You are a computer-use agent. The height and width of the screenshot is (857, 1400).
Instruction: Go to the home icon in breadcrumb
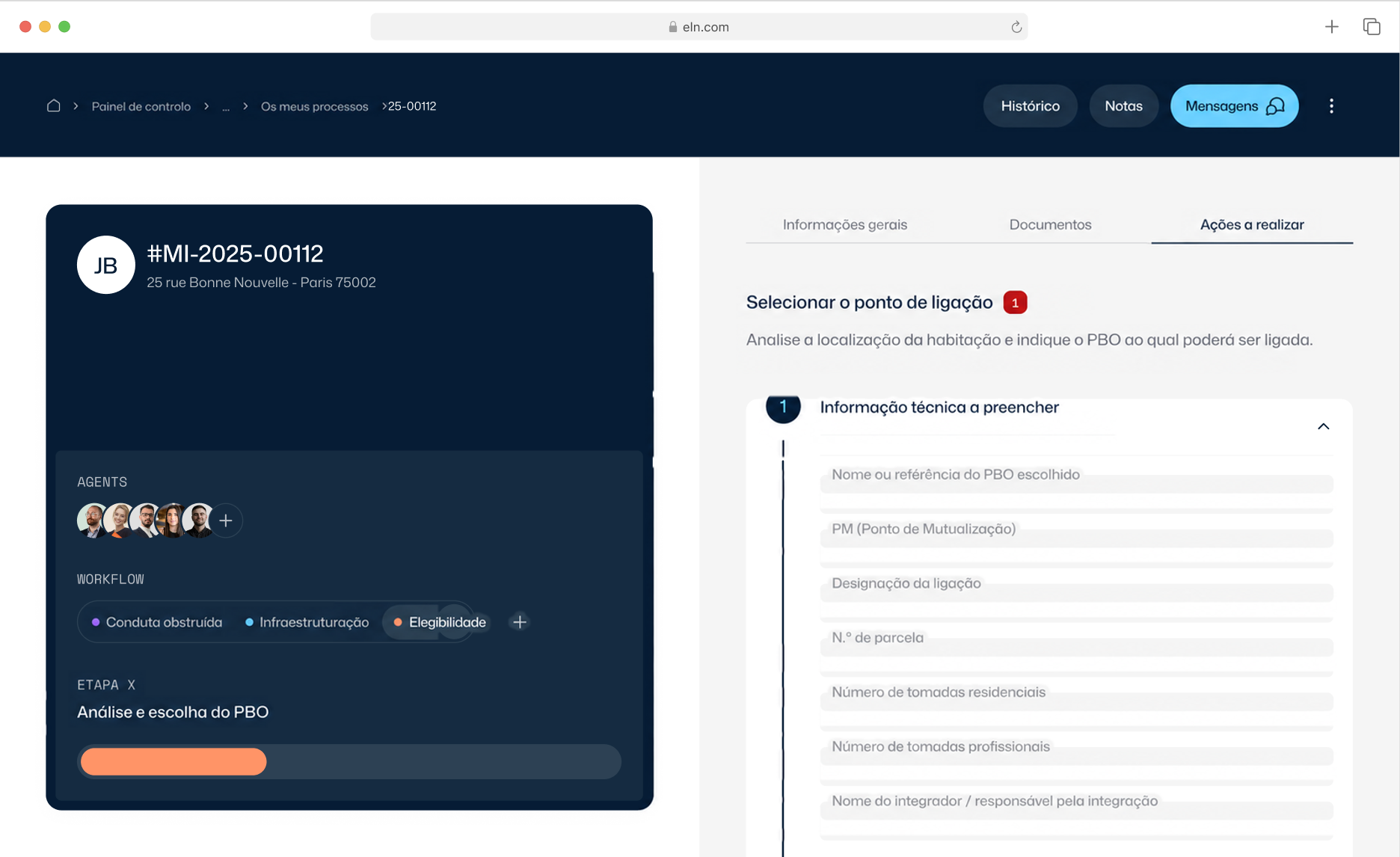53,105
